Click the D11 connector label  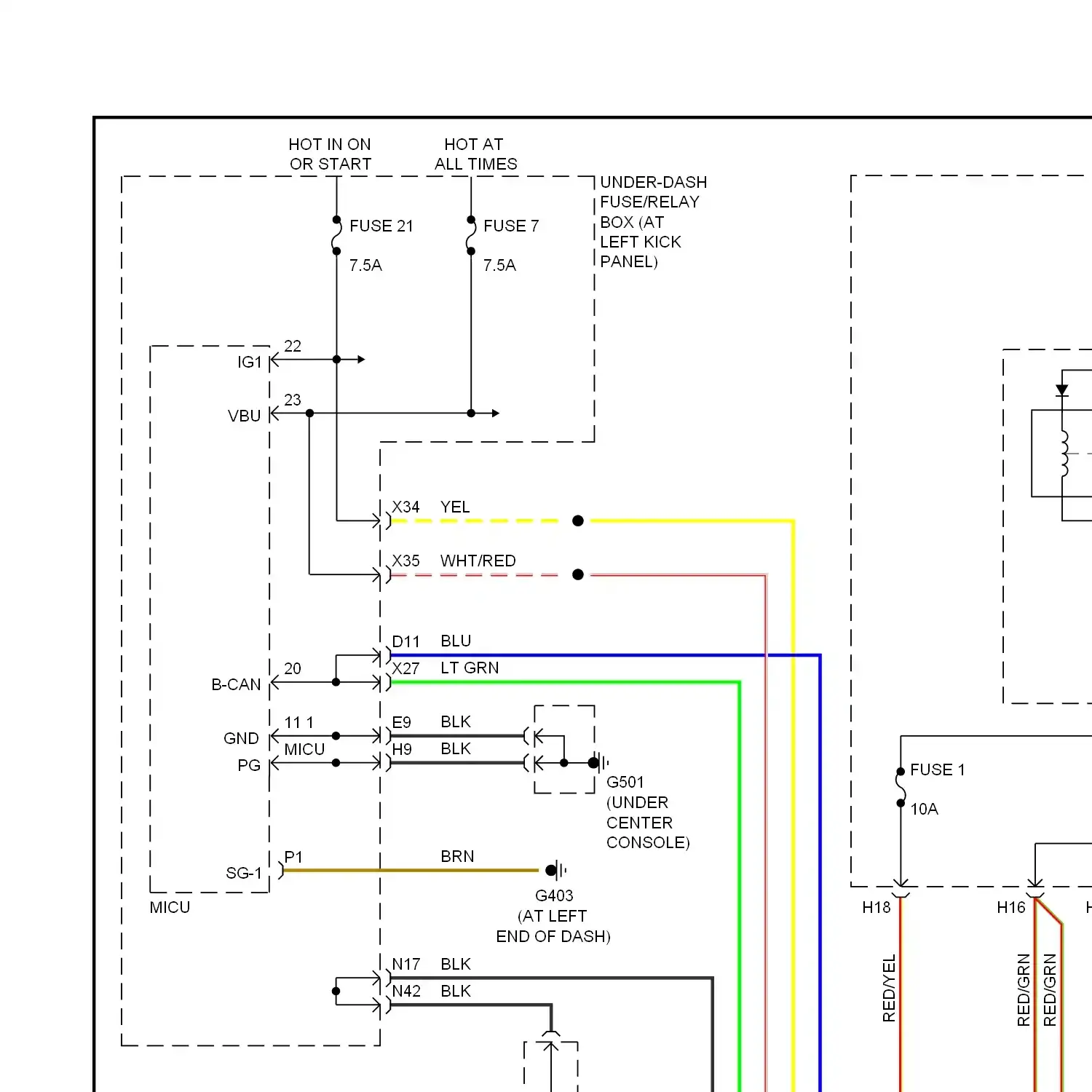tap(405, 641)
